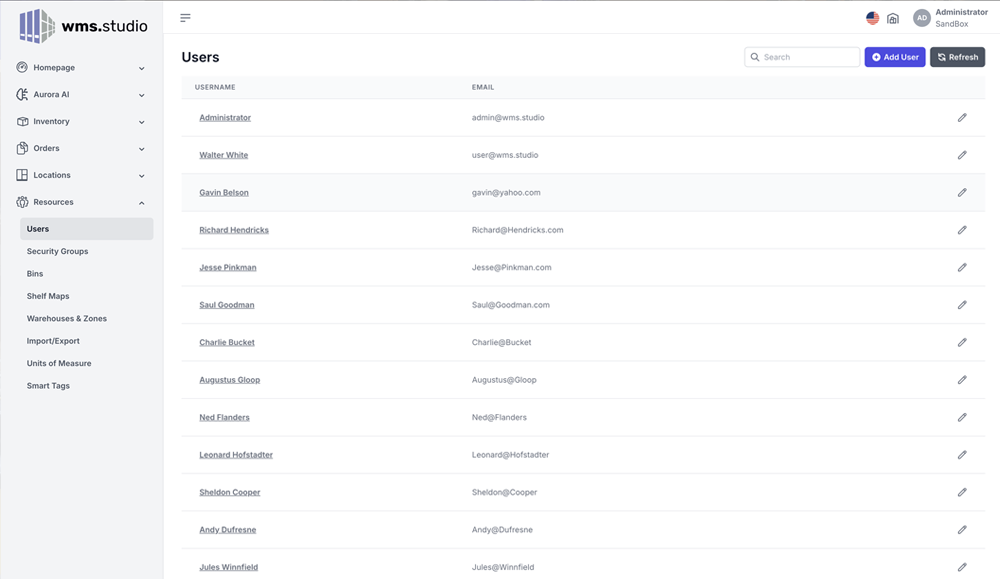The width and height of the screenshot is (1000, 579).
Task: Click the hamburger menu icon to collapse sidebar
Action: point(185,18)
